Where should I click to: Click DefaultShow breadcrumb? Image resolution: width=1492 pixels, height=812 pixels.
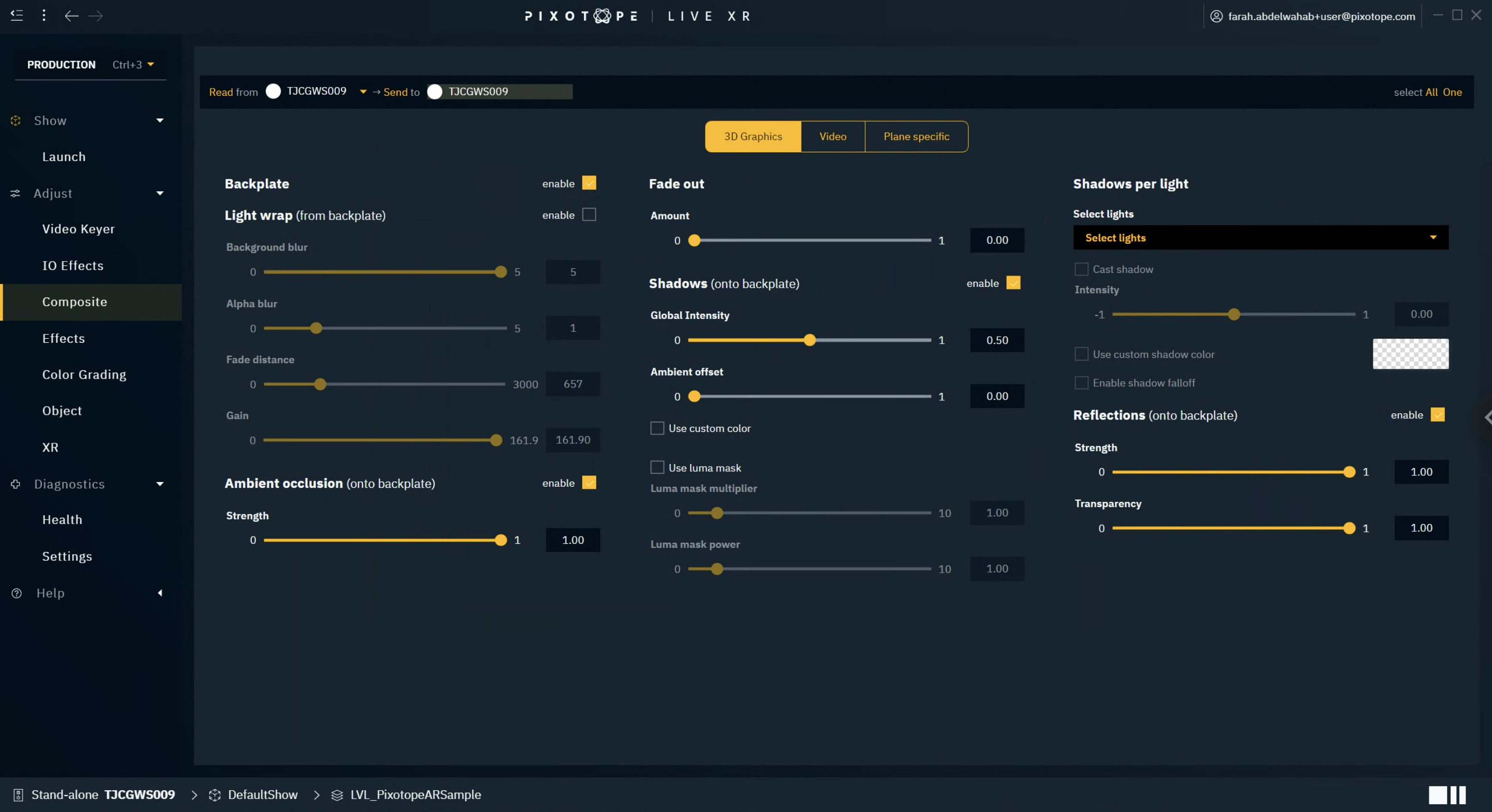(x=262, y=795)
